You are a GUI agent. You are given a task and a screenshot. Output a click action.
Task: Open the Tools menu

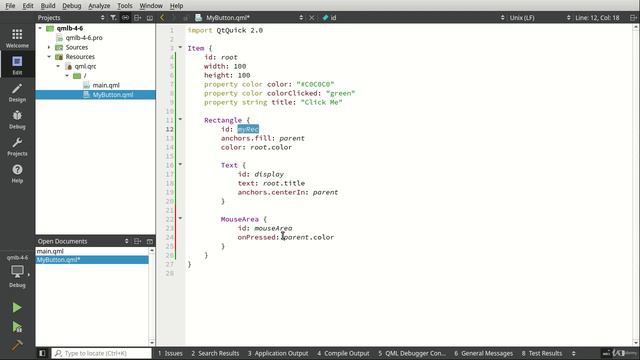[124, 6]
